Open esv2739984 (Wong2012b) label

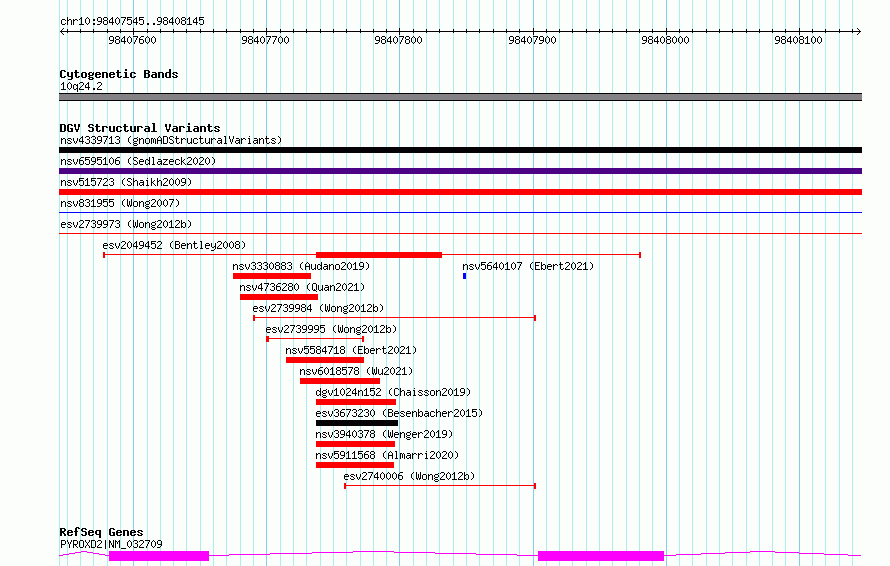(x=318, y=308)
